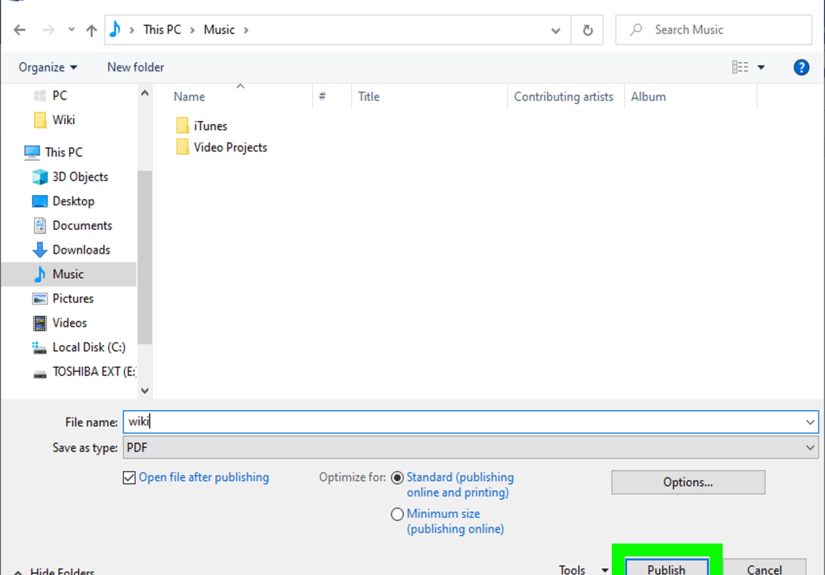Open Local Disk (C:) in navigation pane

click(88, 347)
